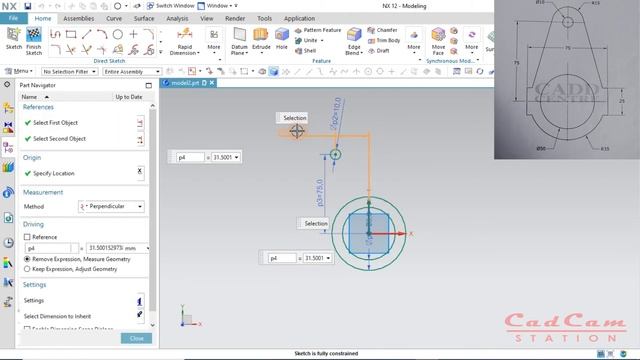640x360 pixels.
Task: Click the upper on-screen p4 name field
Action: [190, 157]
